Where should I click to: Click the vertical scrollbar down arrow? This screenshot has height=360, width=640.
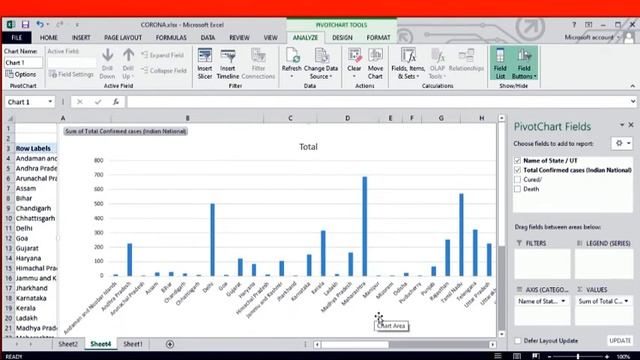(x=502, y=334)
